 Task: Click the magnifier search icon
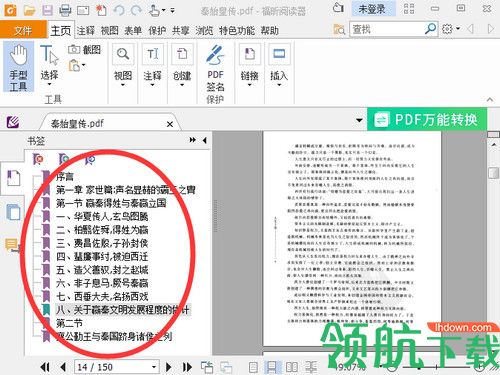(x=430, y=29)
